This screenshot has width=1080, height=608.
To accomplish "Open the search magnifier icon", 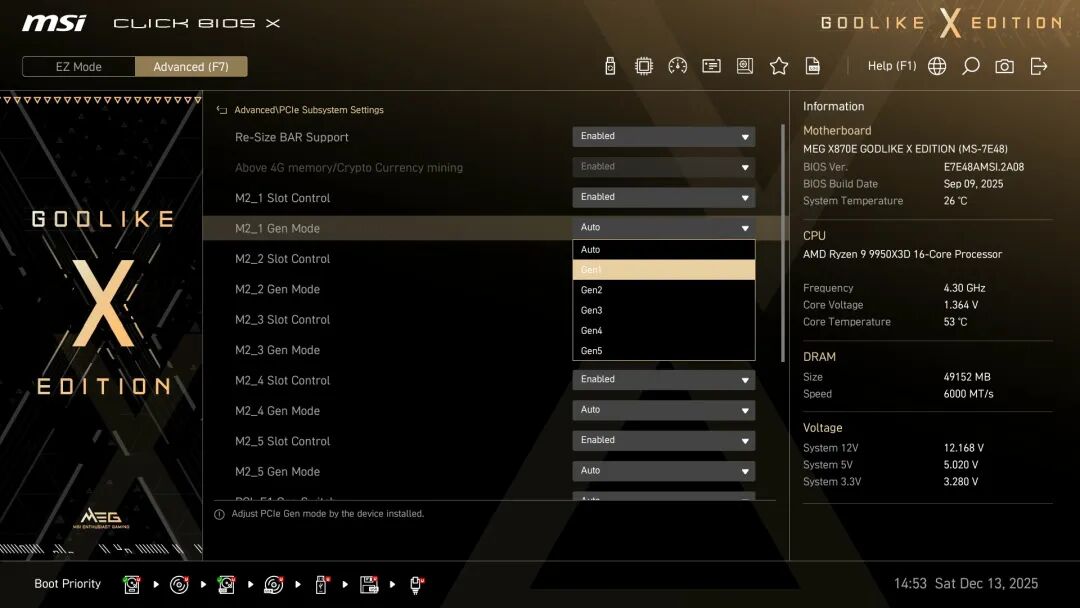I will (970, 66).
